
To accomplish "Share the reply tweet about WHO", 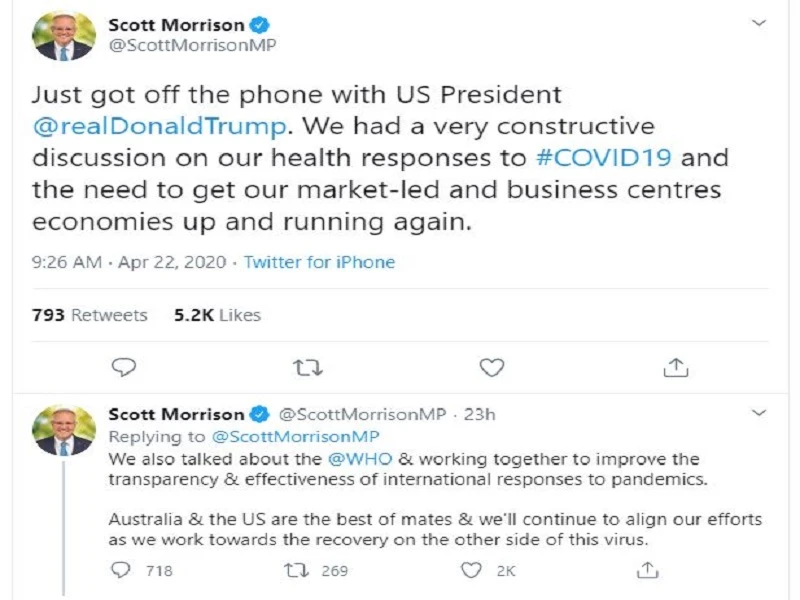I will point(648,570).
